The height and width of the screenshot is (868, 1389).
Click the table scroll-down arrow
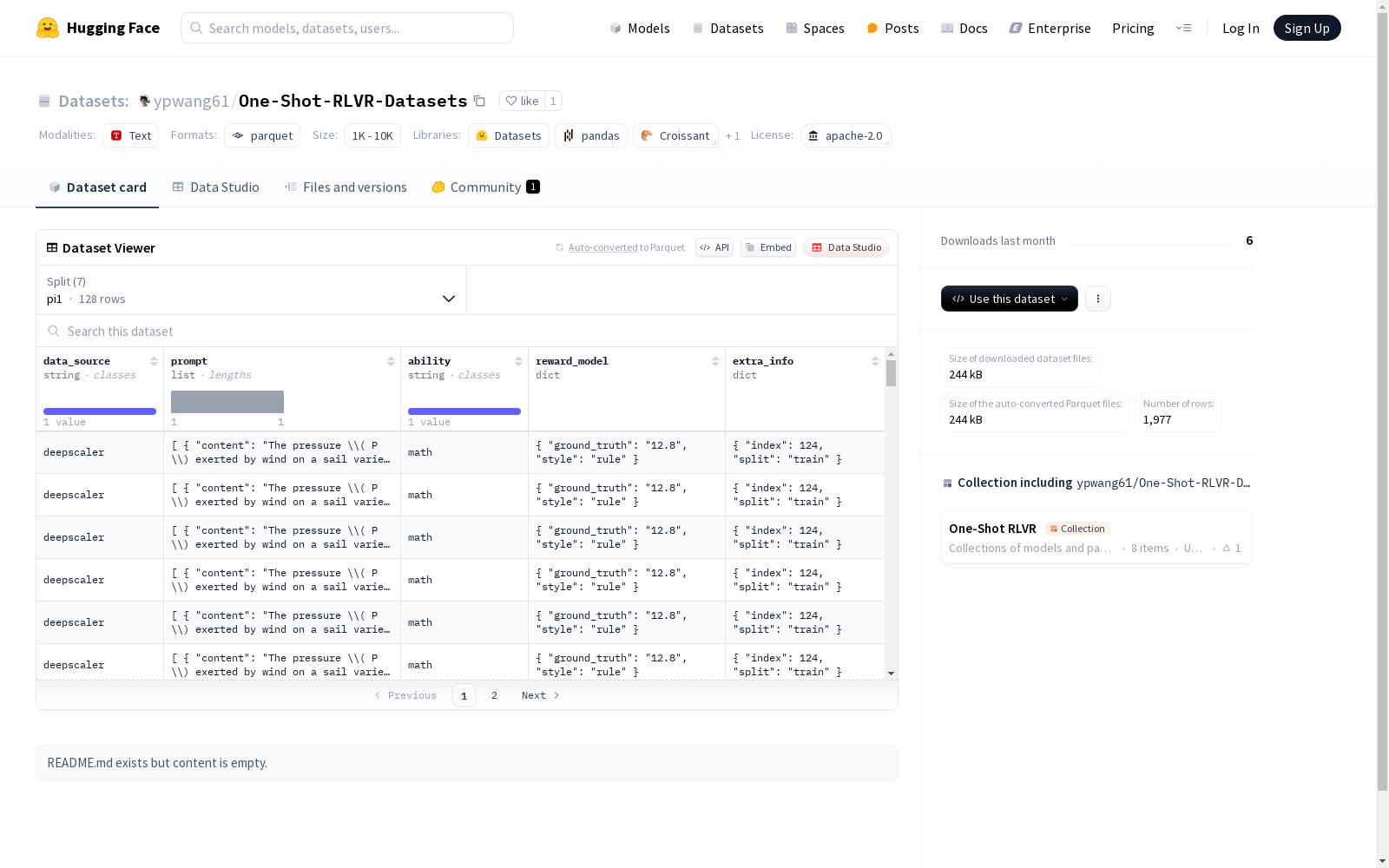[891, 674]
